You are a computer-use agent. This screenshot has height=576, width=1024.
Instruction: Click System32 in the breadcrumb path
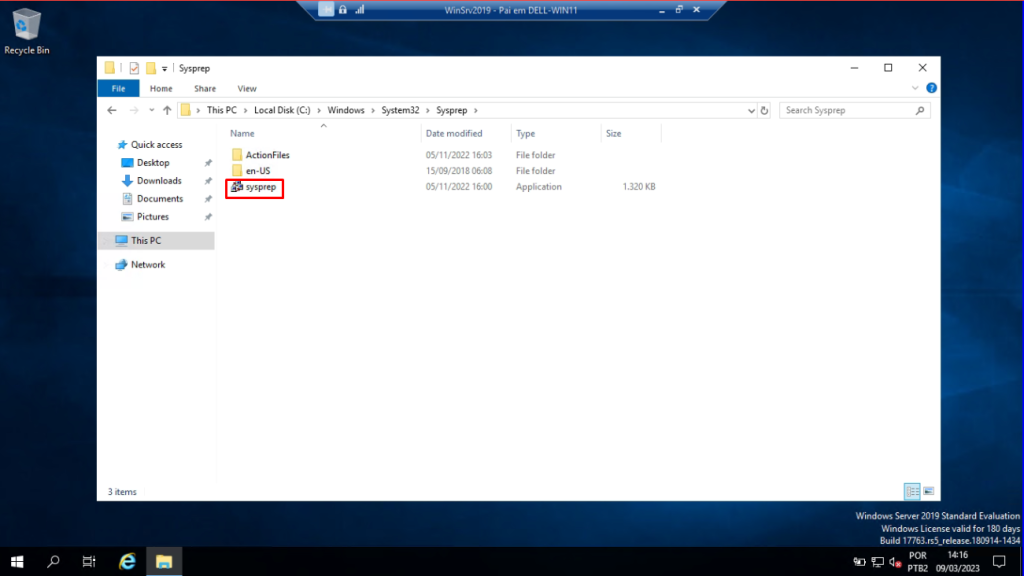point(400,110)
